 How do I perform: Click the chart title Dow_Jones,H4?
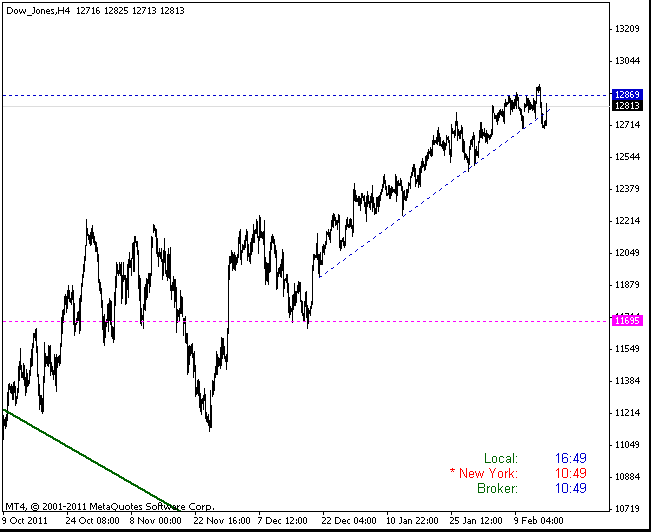pos(38,11)
